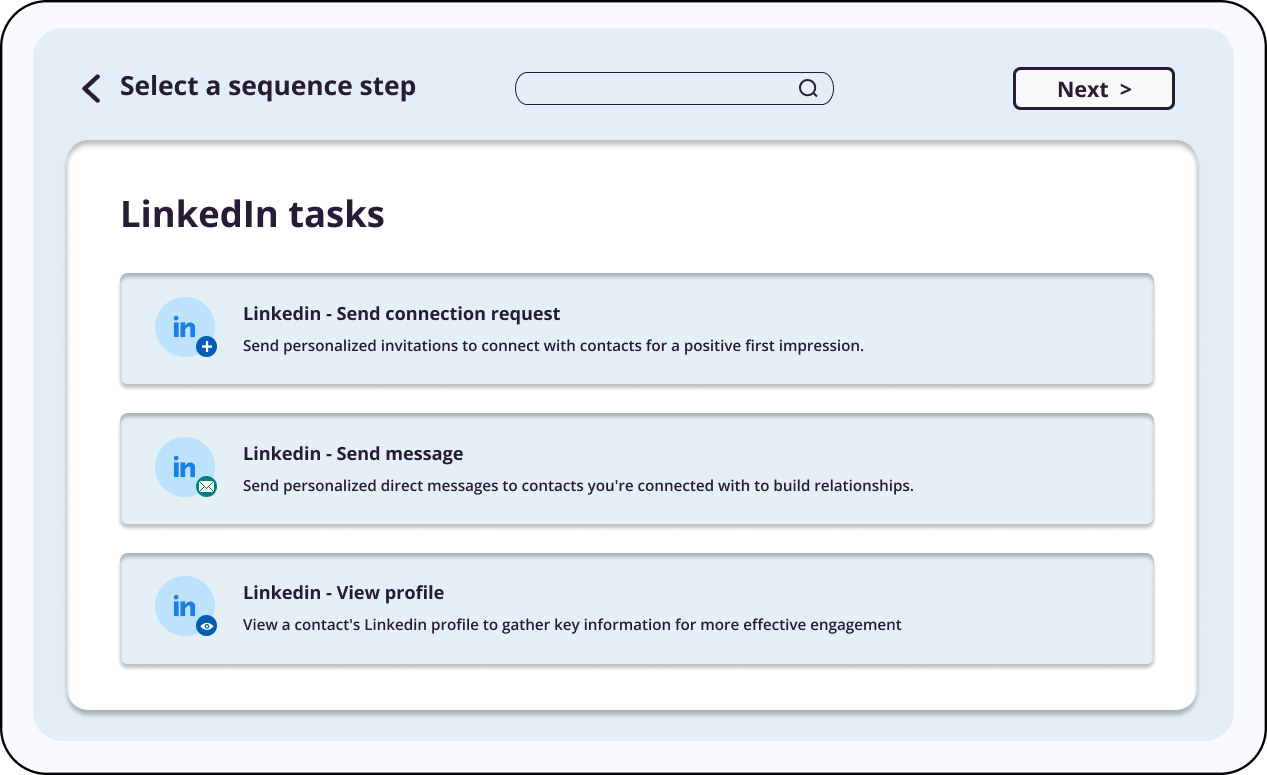Viewport: 1267px width, 775px height.
Task: Select 'Linkedin - View profile' title
Action: tap(343, 593)
